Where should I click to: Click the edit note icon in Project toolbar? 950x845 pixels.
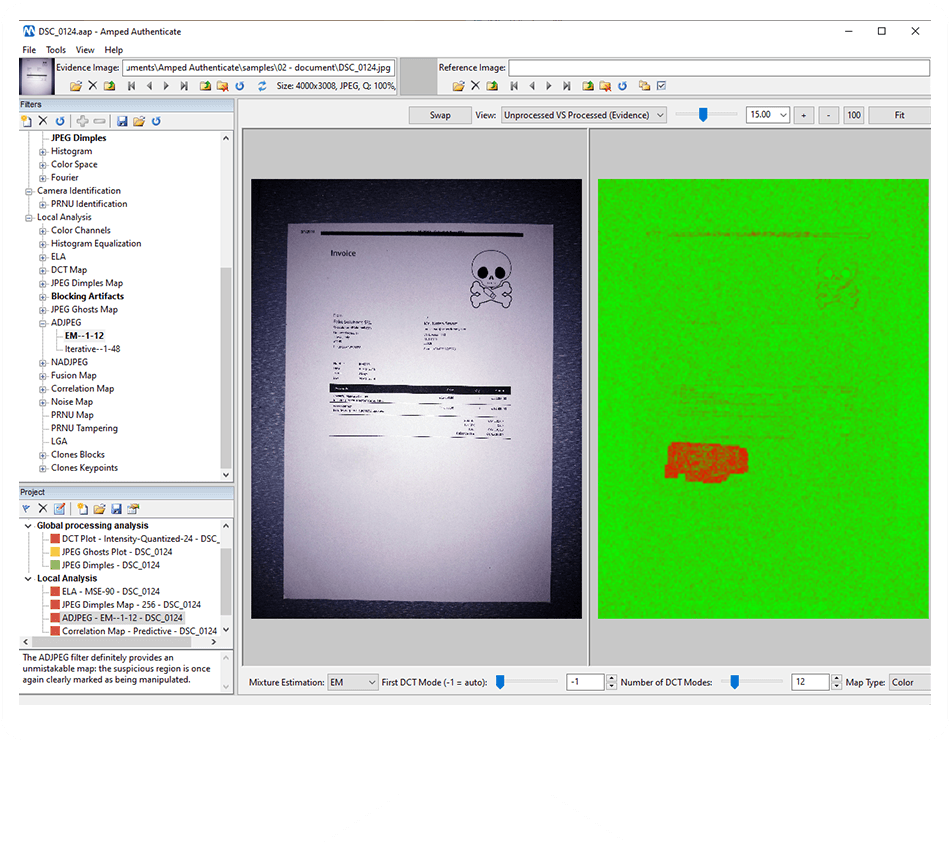pyautogui.click(x=59, y=509)
